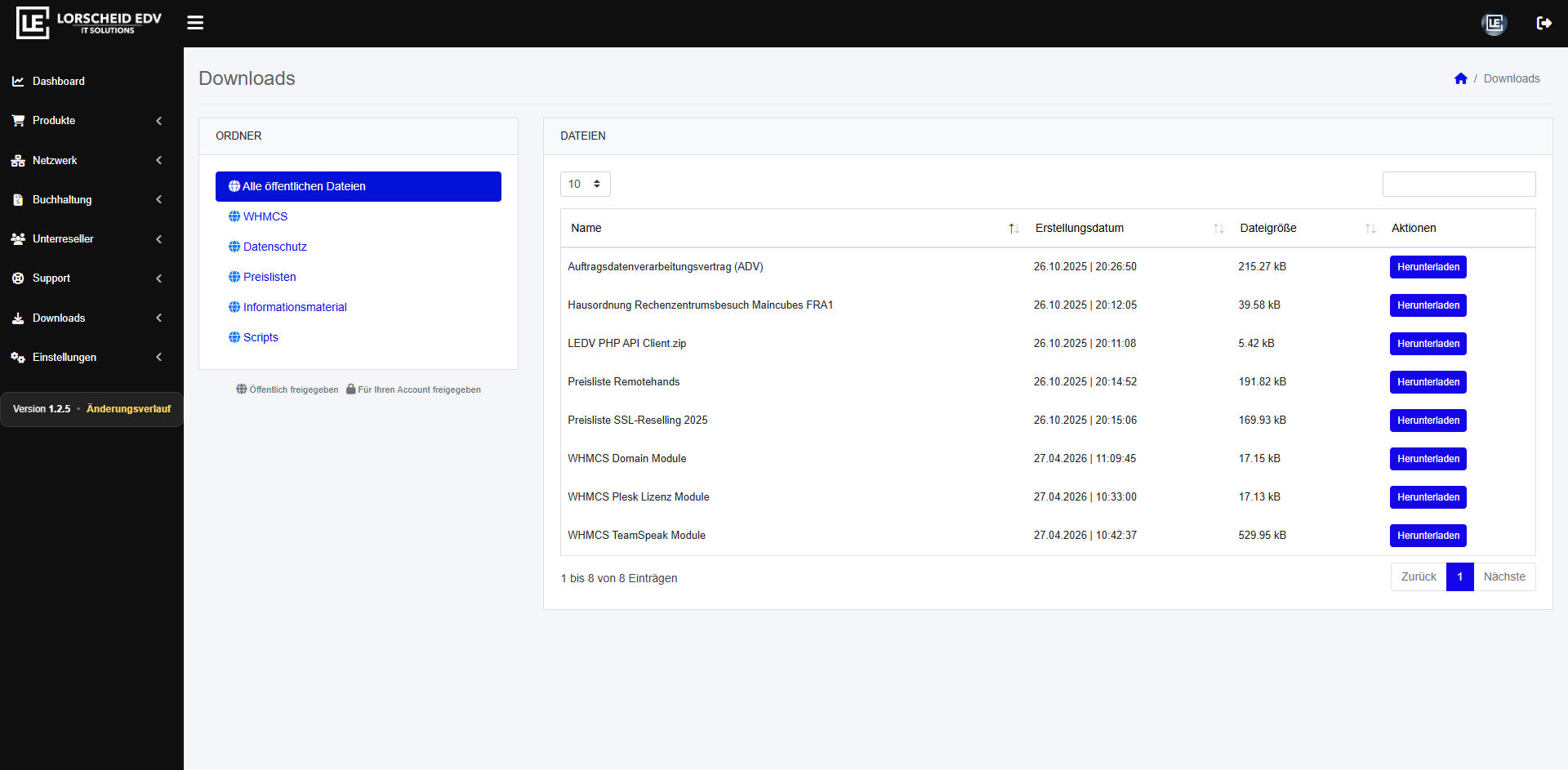The width and height of the screenshot is (1568, 770).
Task: Open the Informationsmaterial folder
Action: coord(295,307)
